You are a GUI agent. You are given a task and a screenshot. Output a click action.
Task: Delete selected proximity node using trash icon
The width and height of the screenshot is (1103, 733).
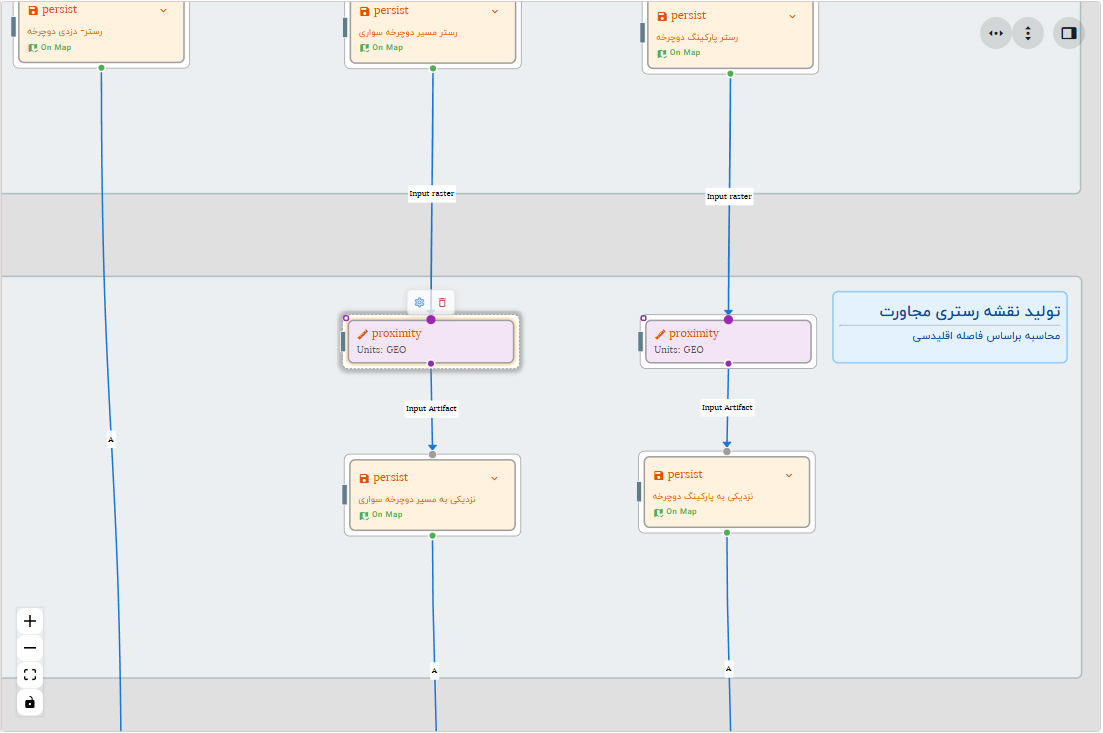pos(442,302)
